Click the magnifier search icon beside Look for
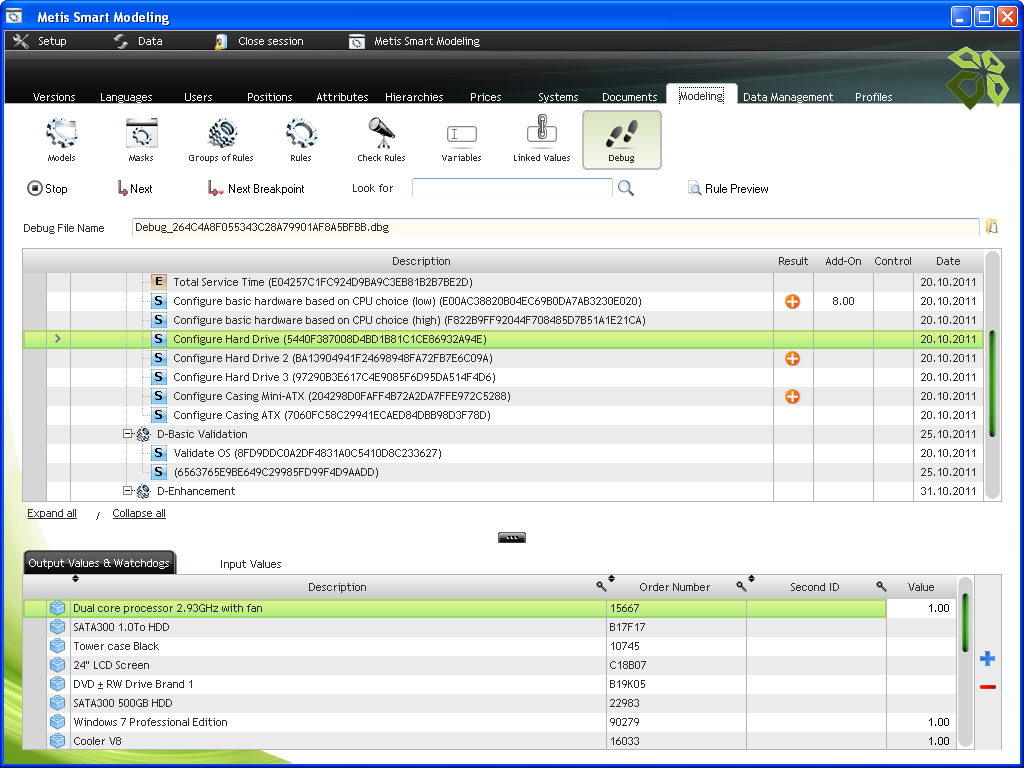Image resolution: width=1024 pixels, height=768 pixels. click(x=626, y=189)
